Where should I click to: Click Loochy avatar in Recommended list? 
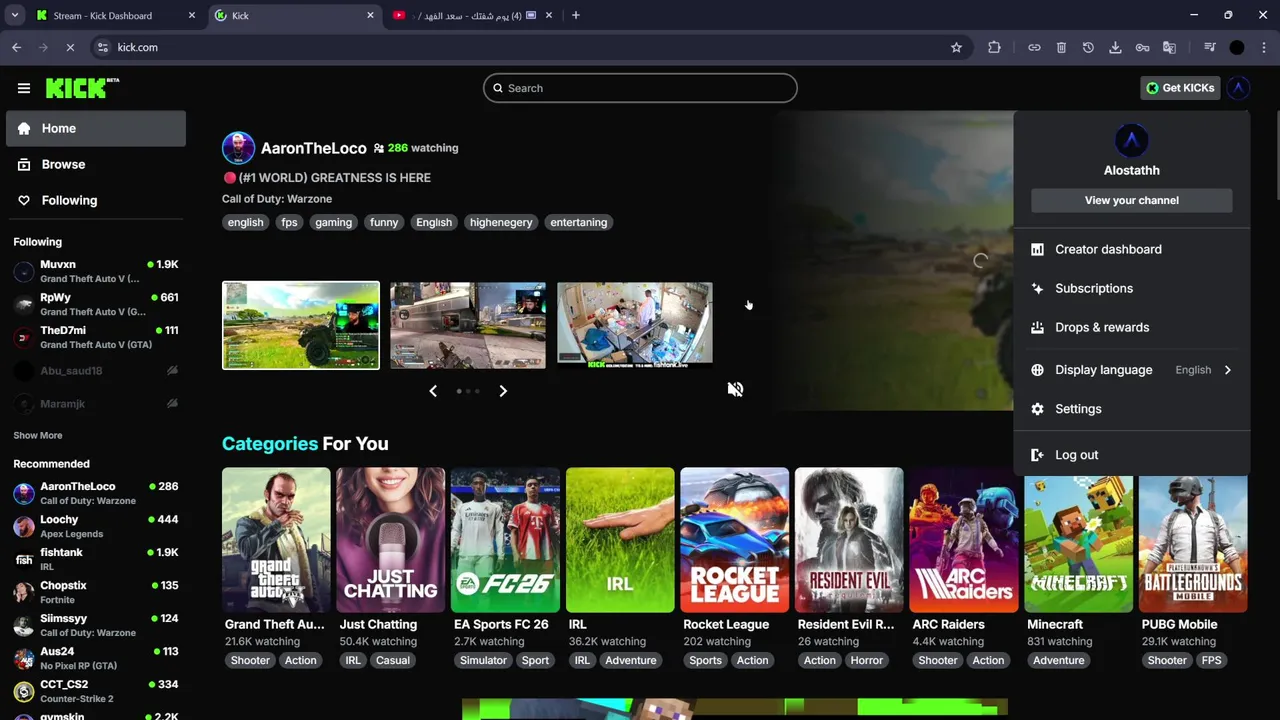[x=23, y=526]
